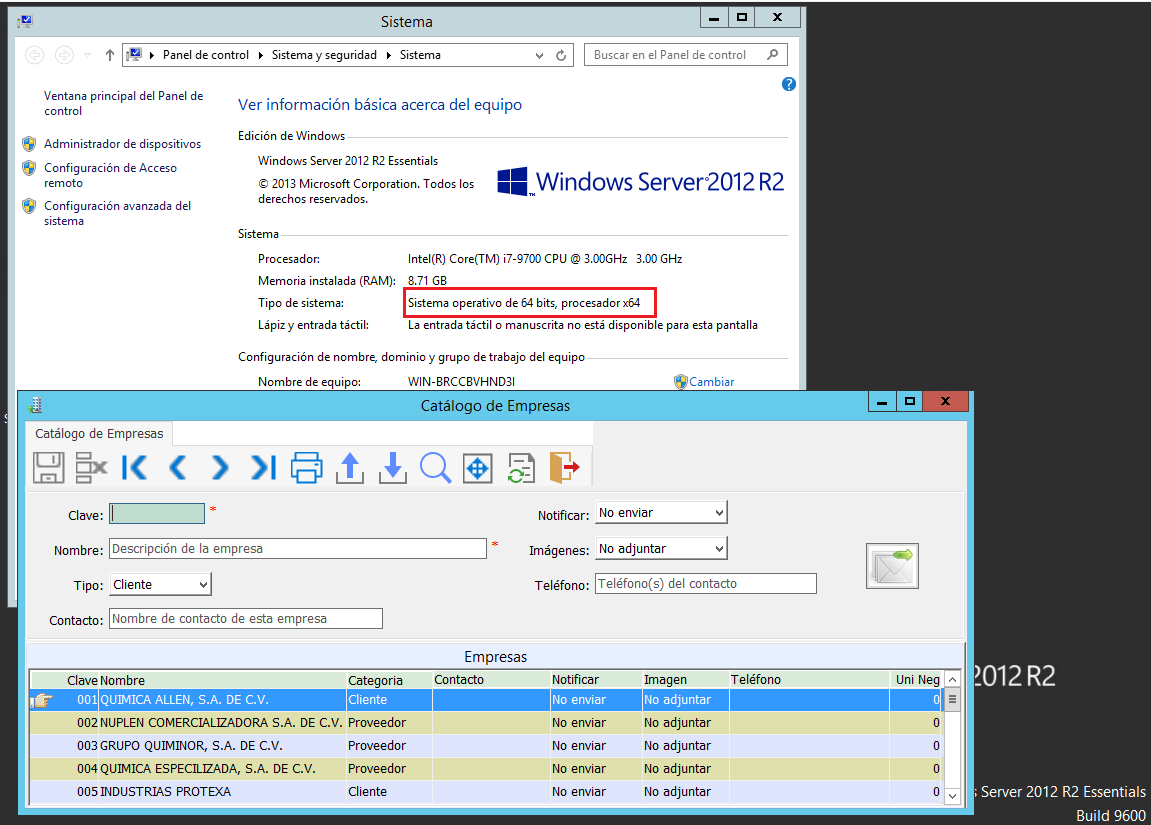Expand the arrow after Panel de control breadcrumb
Viewport: 1151px width, 825px height.
pyautogui.click(x=261, y=55)
